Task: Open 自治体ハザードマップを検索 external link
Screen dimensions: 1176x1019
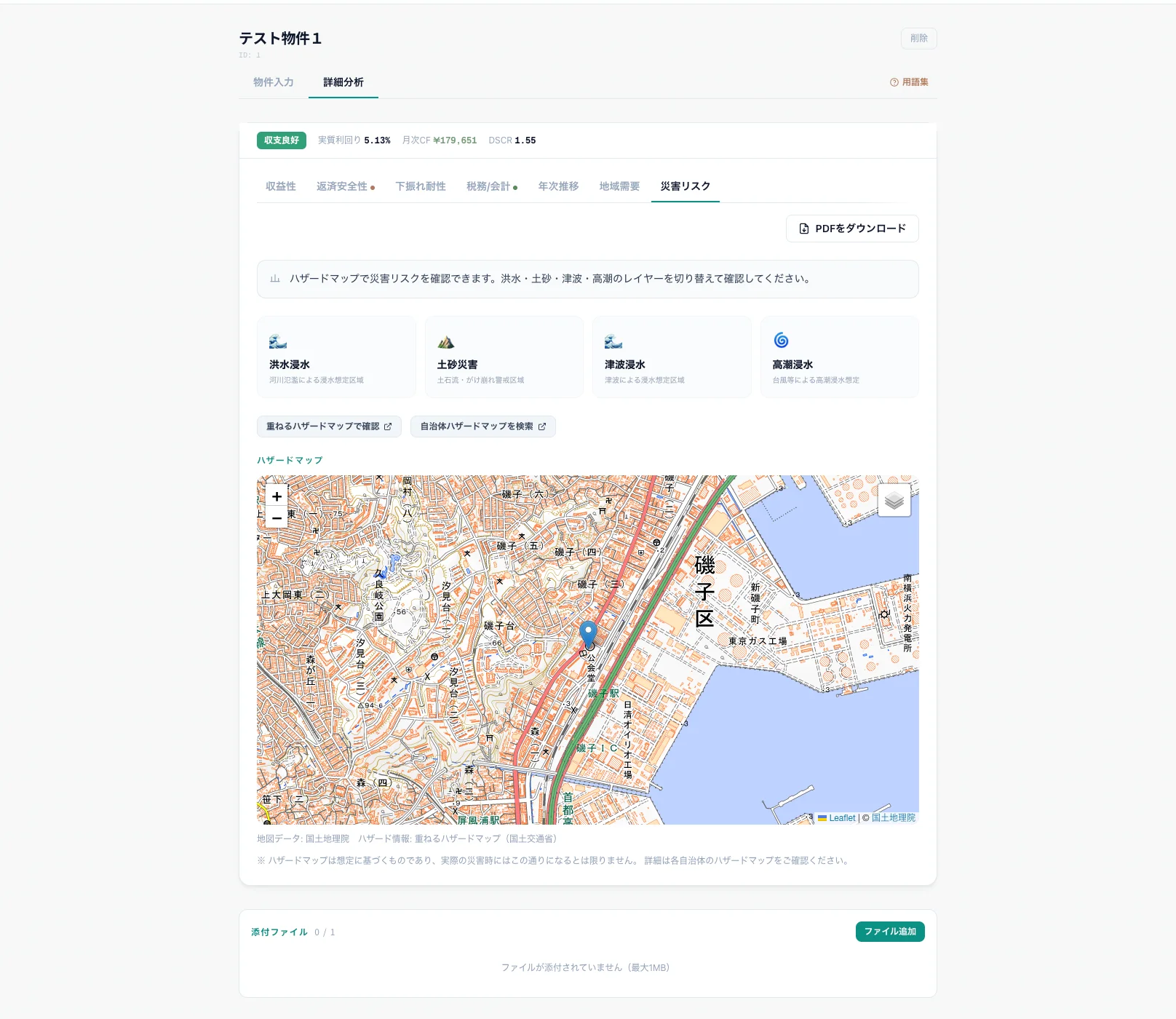Action: coord(482,427)
